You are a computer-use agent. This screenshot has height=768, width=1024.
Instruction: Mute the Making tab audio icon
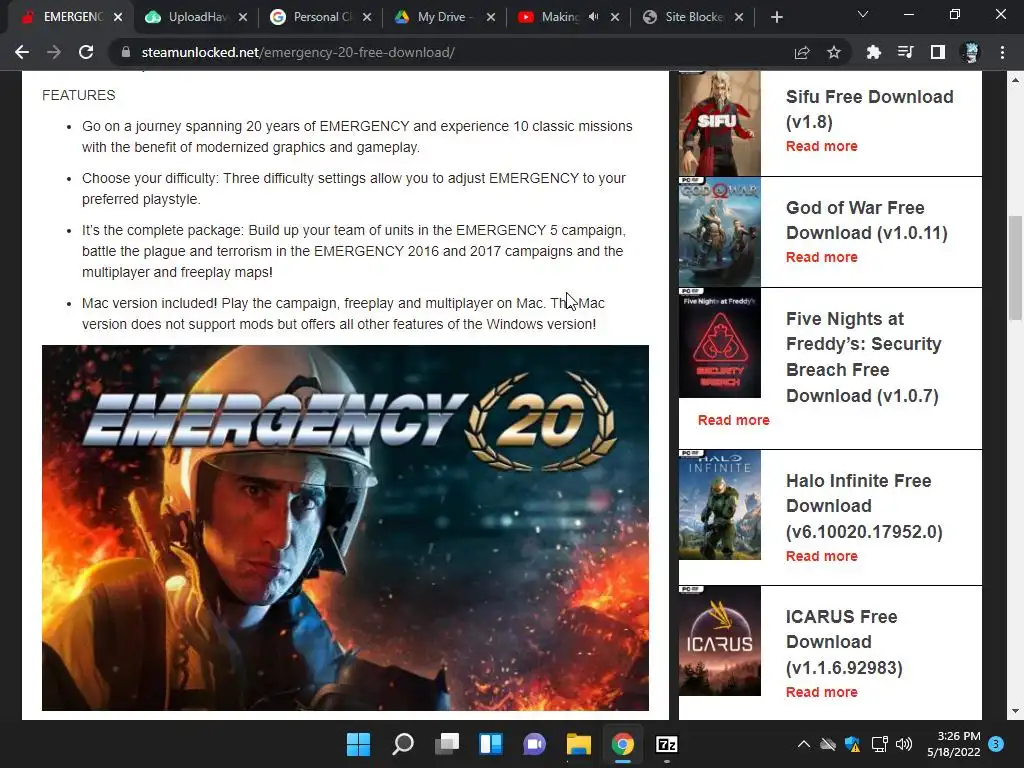pyautogui.click(x=593, y=17)
